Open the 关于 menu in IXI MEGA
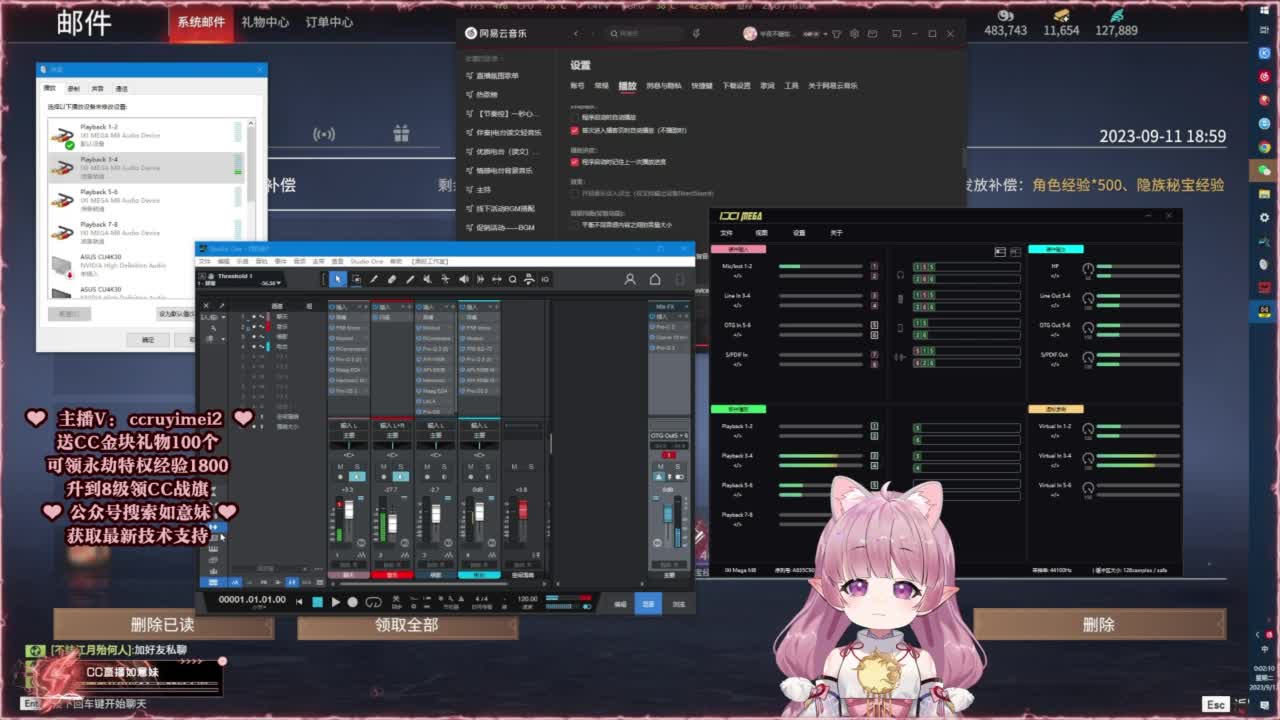 pyautogui.click(x=836, y=233)
